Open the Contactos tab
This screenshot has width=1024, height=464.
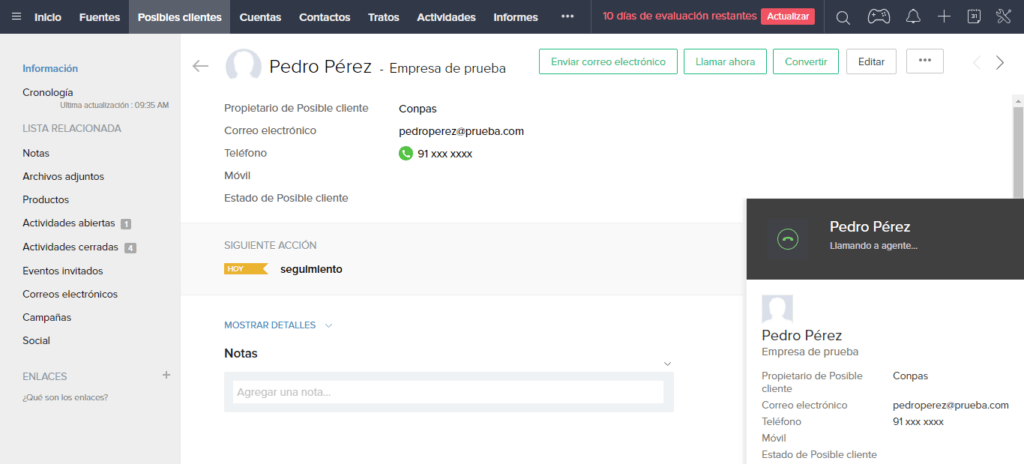(325, 17)
